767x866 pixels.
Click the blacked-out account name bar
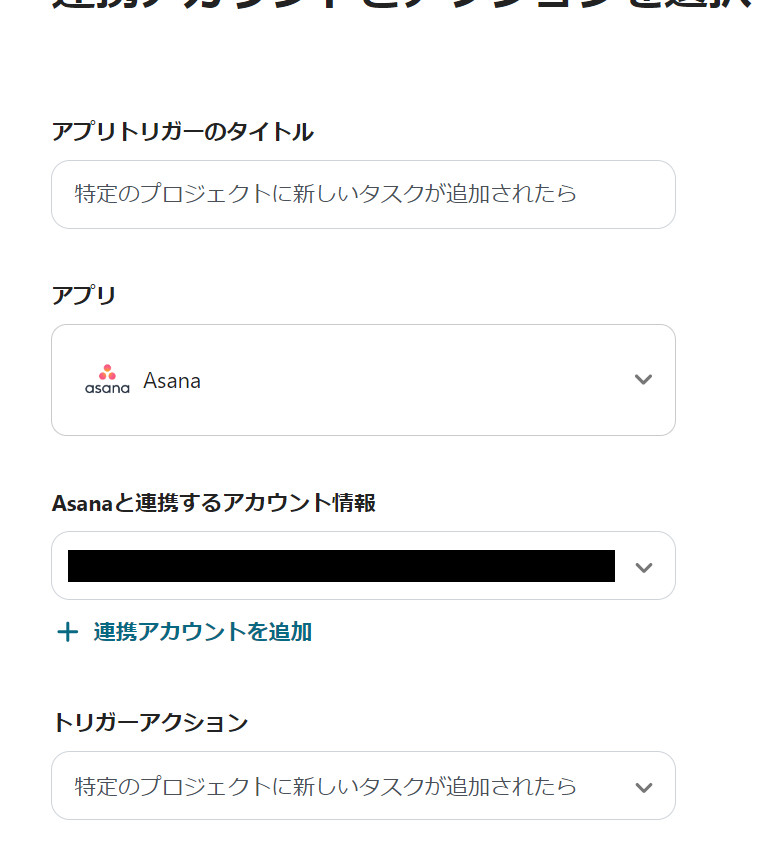341,566
